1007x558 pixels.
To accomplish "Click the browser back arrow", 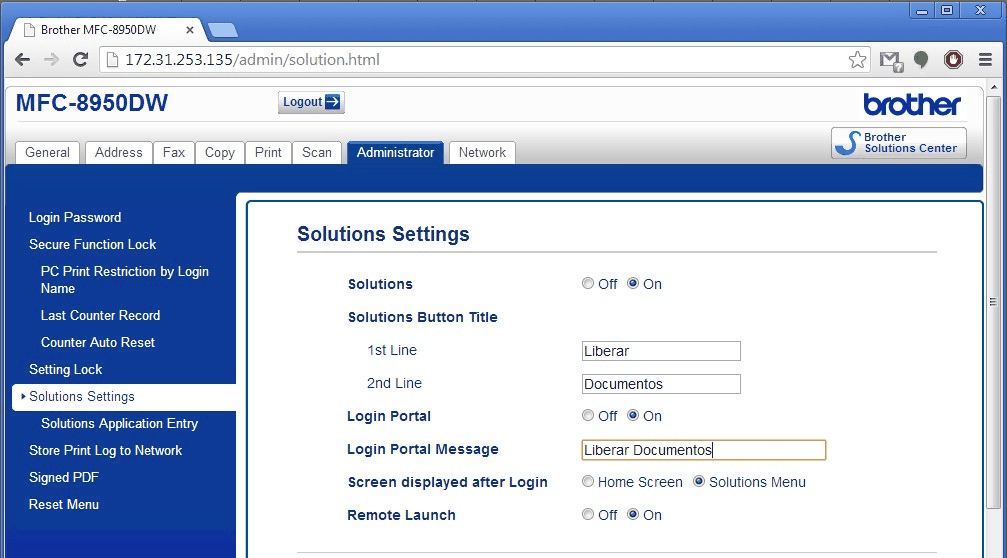I will coord(22,60).
